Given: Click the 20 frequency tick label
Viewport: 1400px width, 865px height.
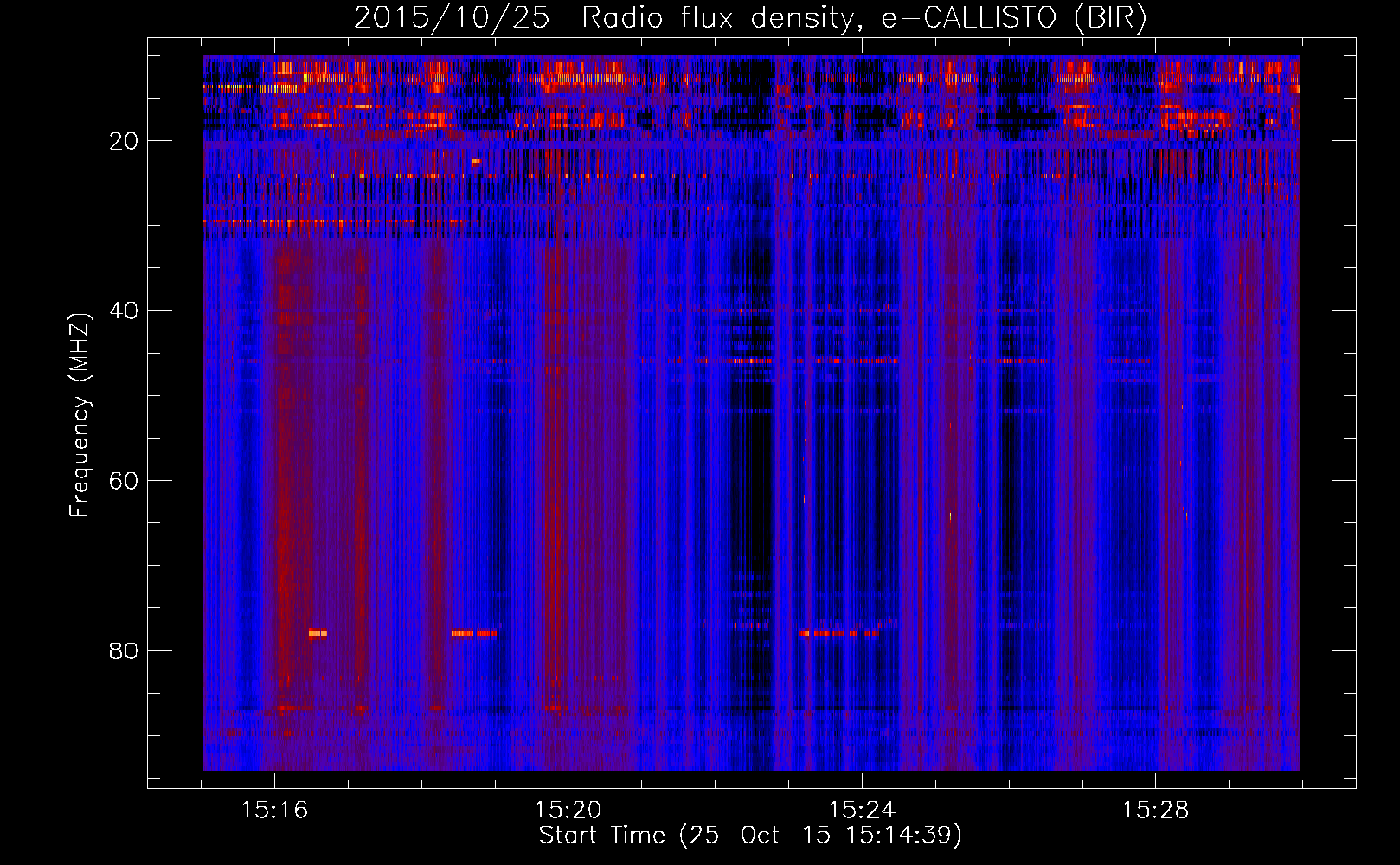Looking at the screenshot, I should (x=124, y=141).
